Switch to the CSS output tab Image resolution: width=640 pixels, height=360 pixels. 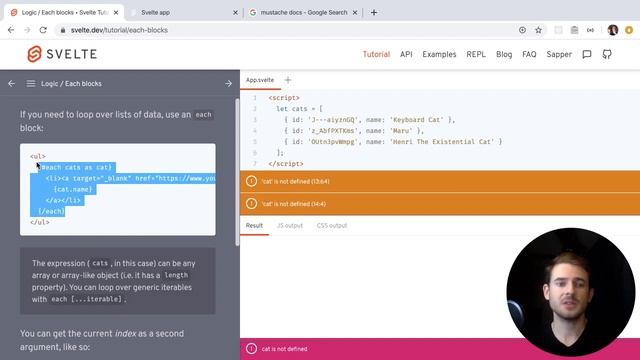coord(332,225)
